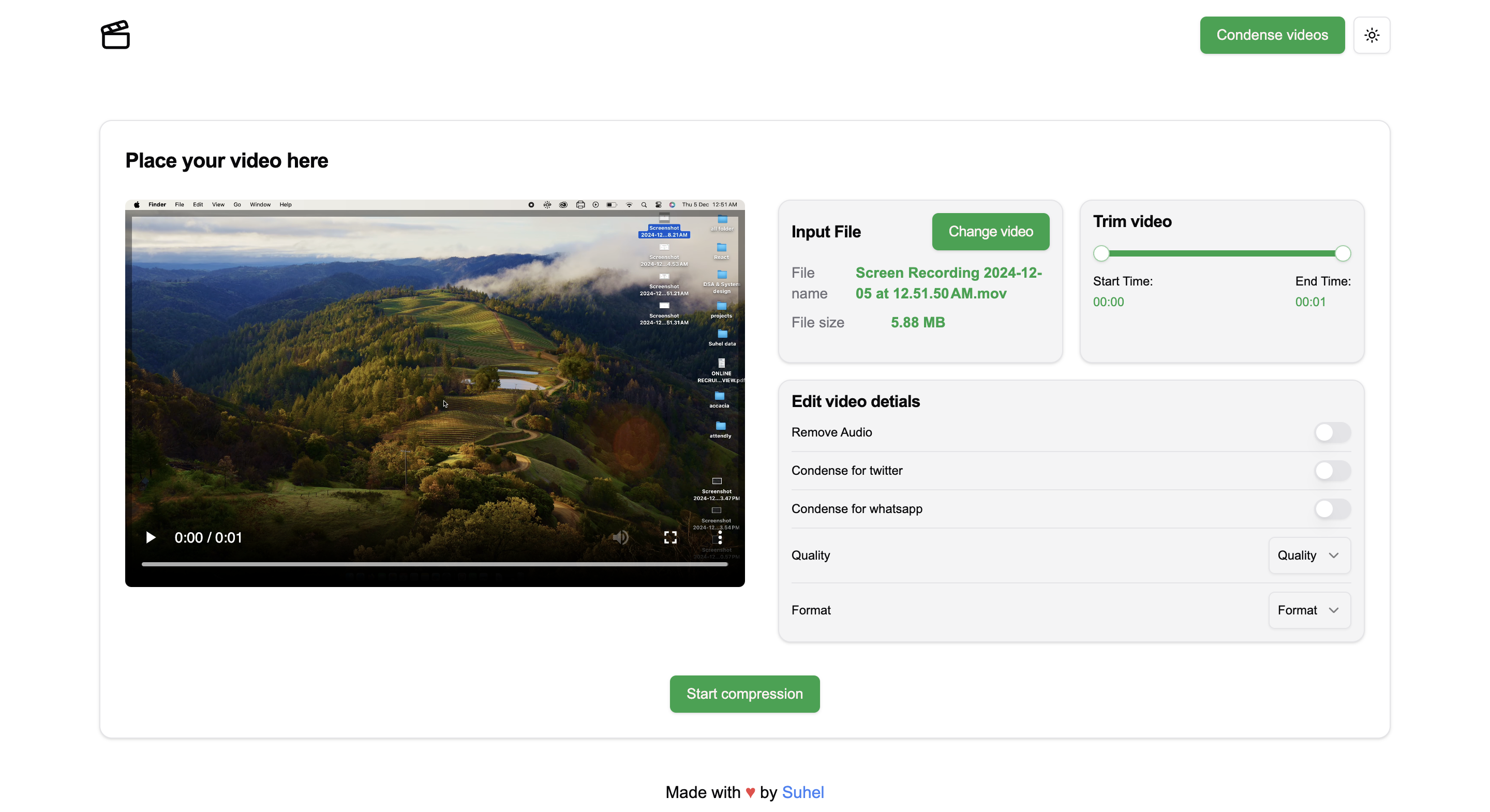Click the Format dropdown chevron arrow
The height and width of the screenshot is (812, 1490).
coord(1334,610)
